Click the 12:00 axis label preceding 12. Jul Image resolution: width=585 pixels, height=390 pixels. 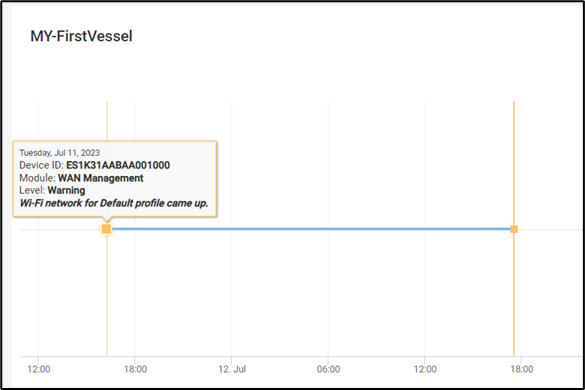point(39,369)
